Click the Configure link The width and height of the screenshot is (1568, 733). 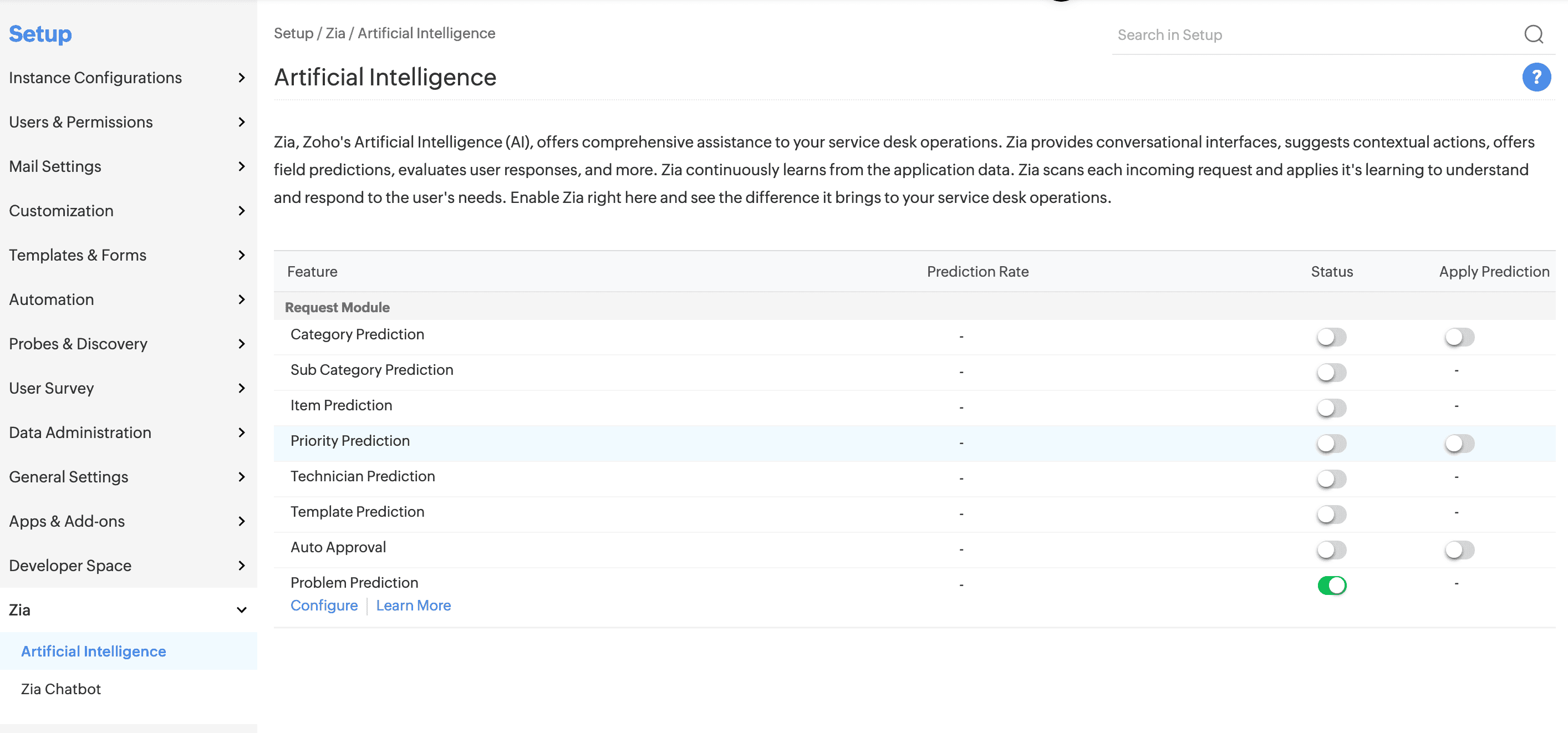324,606
